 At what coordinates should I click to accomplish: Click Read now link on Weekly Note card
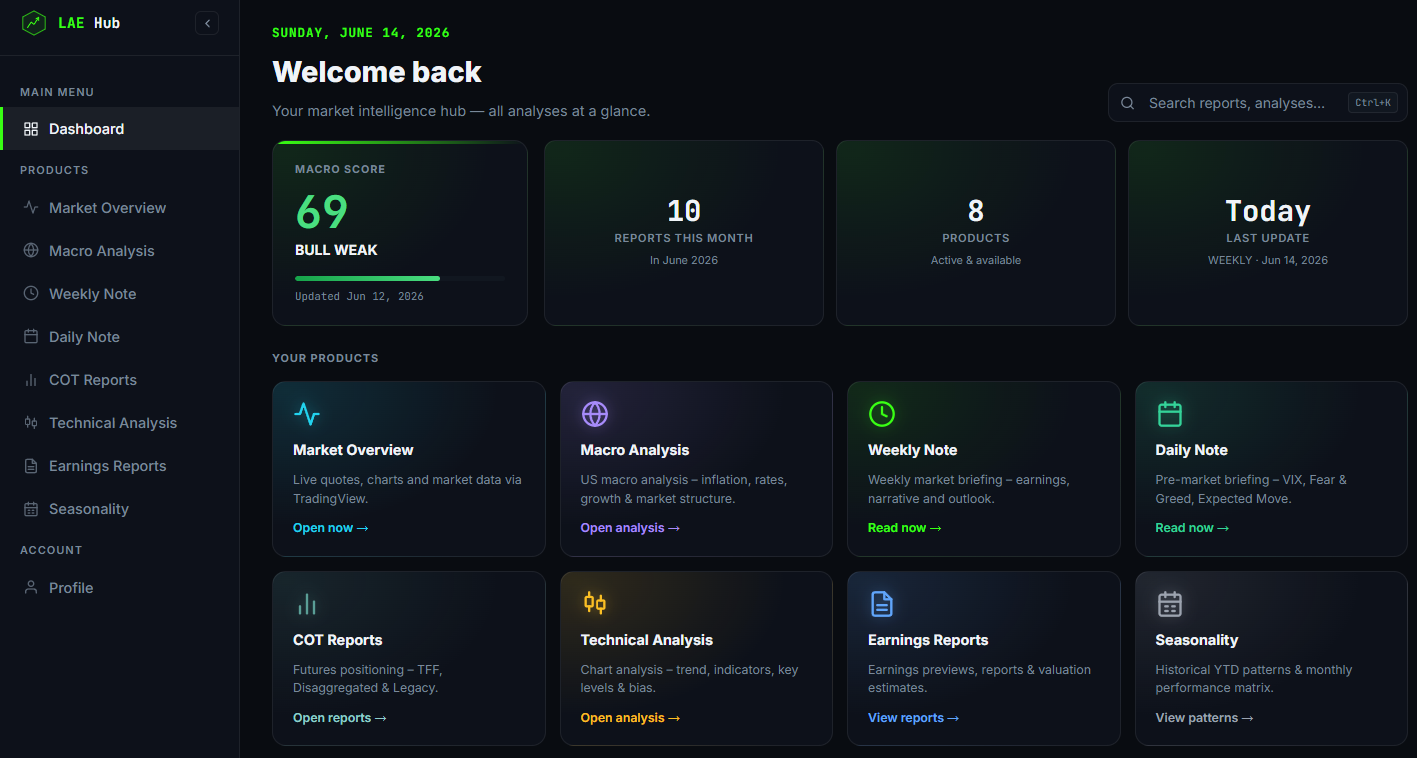(905, 528)
